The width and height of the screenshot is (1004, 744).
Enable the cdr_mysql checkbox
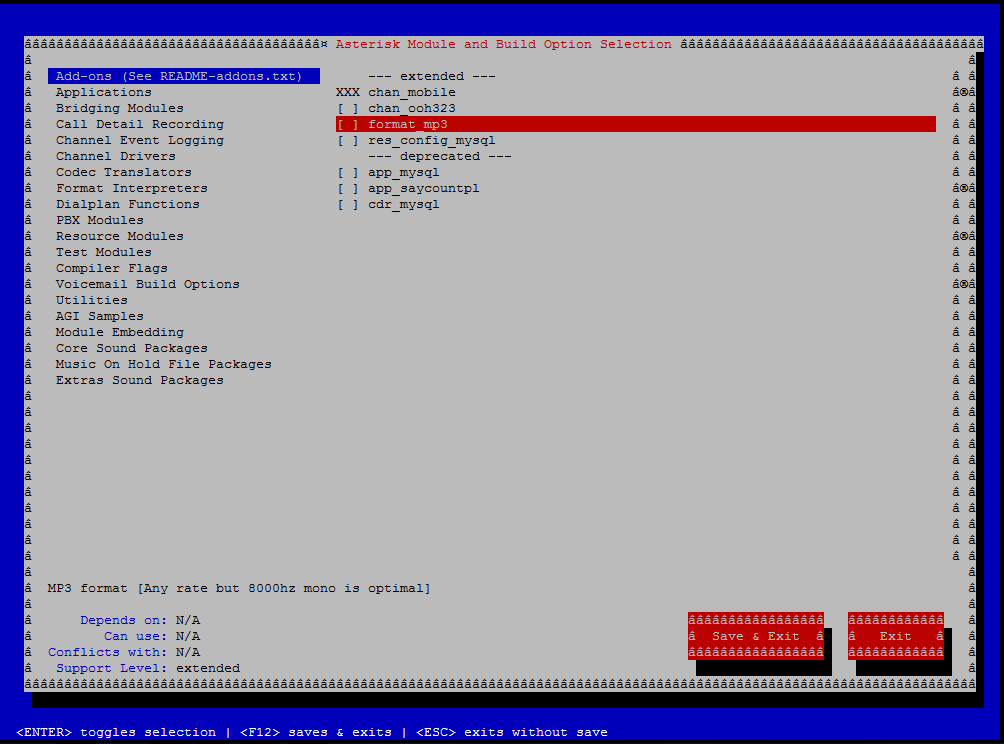point(348,204)
